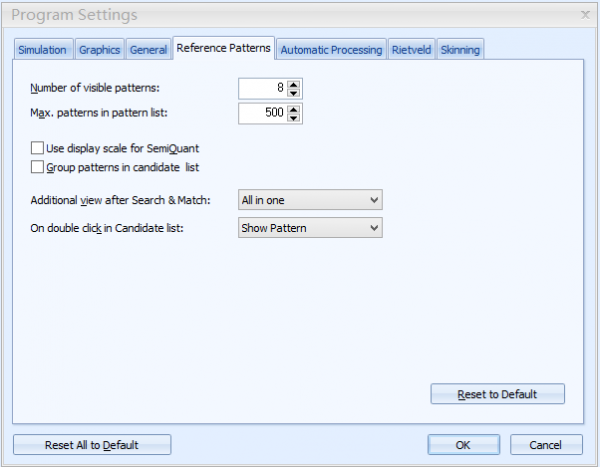This screenshot has width=600, height=467.
Task: Increase max patterns in pattern list
Action: 293,109
